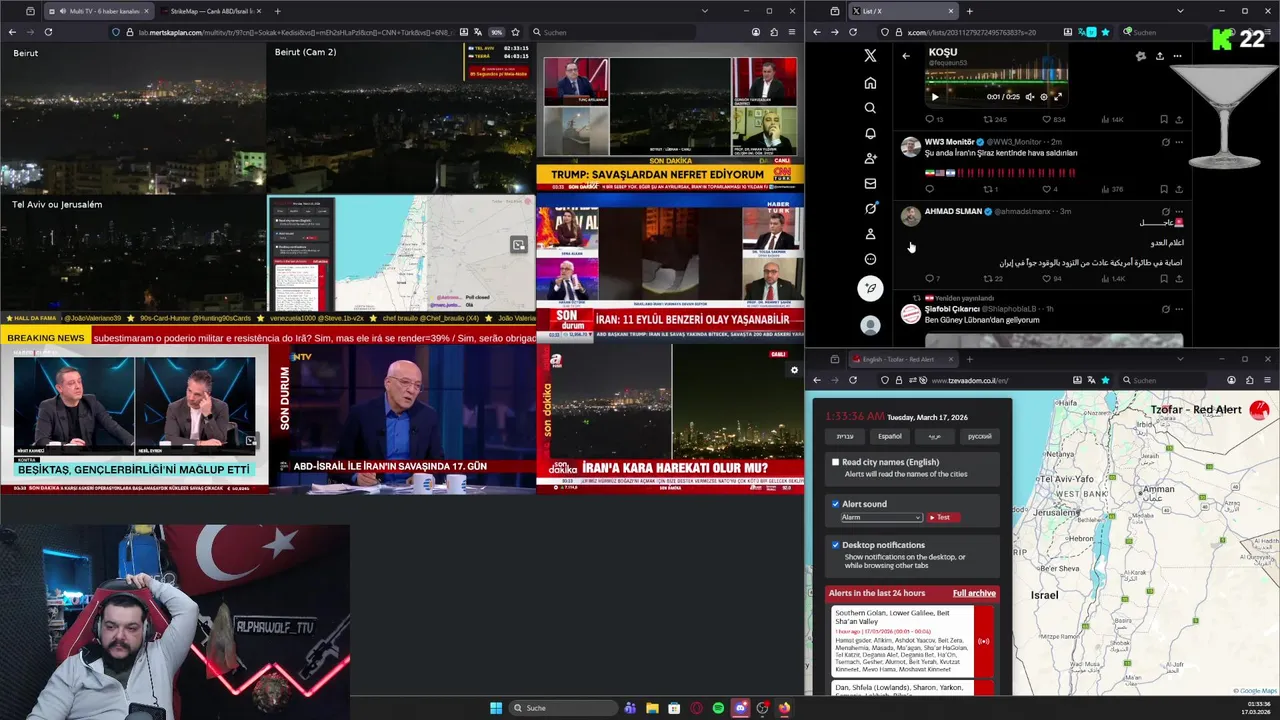Select the List / X tab
Image resolution: width=1280 pixels, height=720 pixels.
coord(902,11)
